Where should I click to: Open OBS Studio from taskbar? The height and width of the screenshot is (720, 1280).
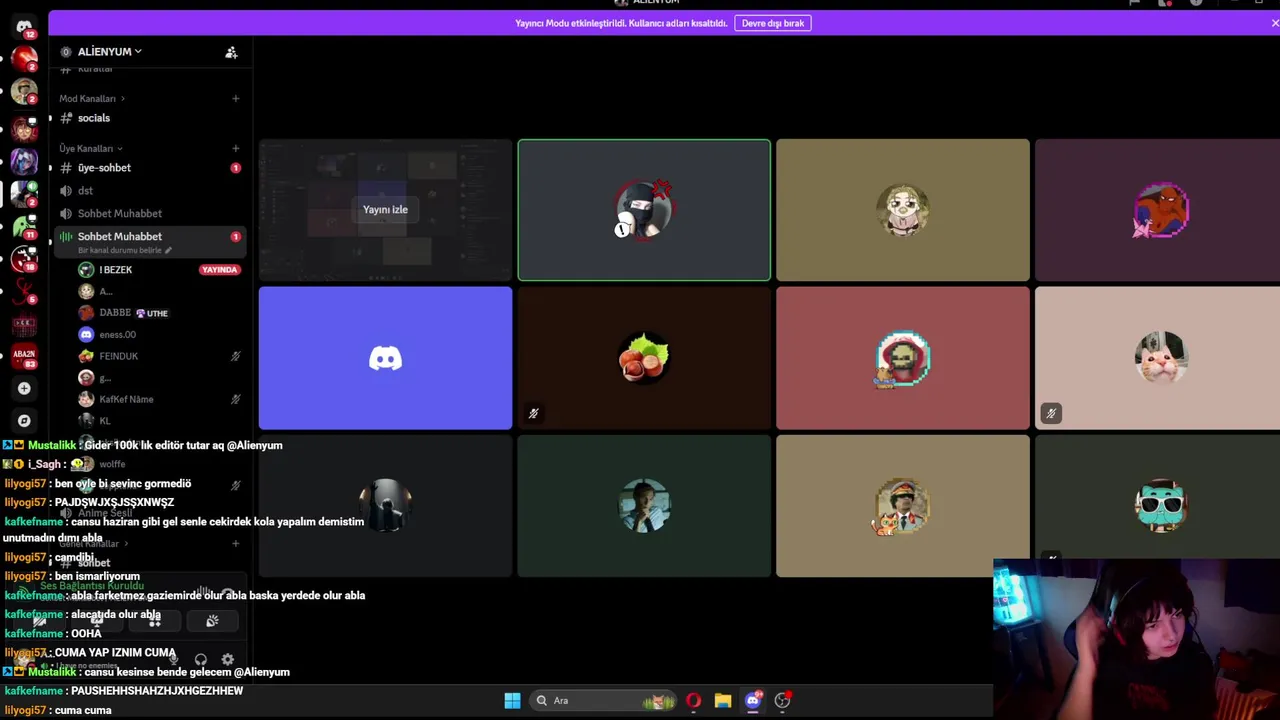tap(783, 701)
